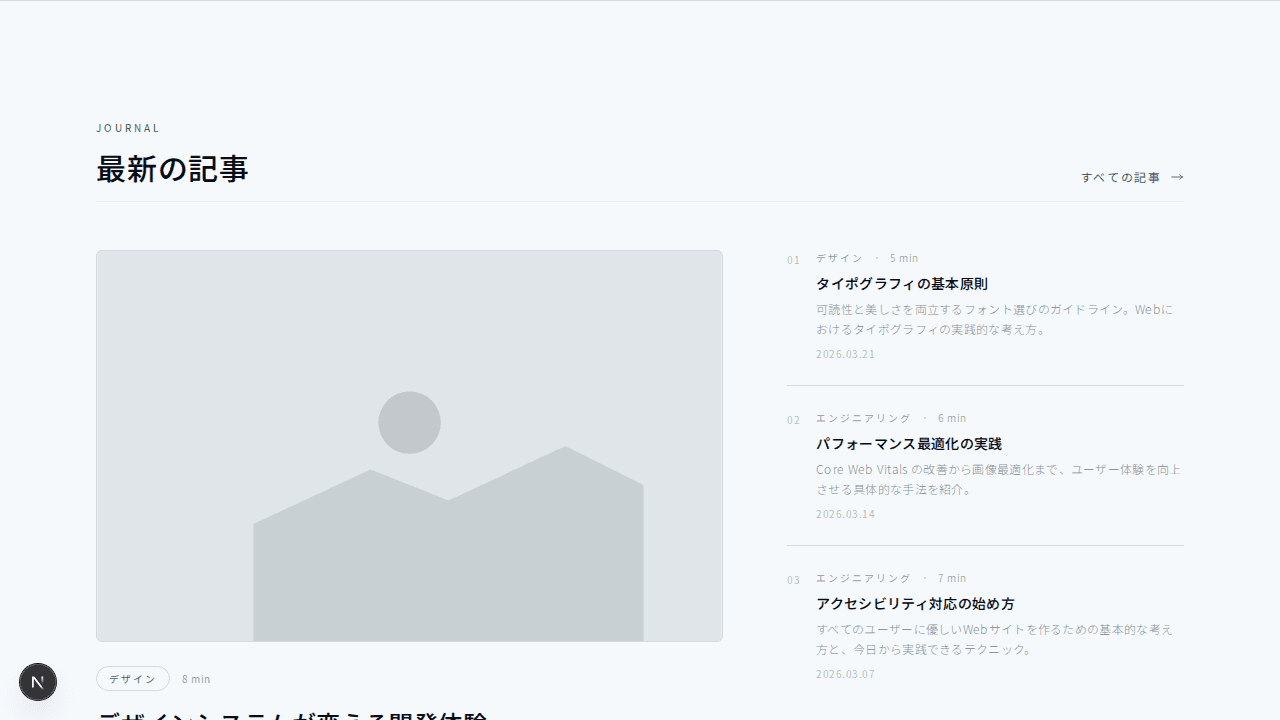This screenshot has width=1280, height=720.
Task: Open the Next.js dev tools button
Action: pyautogui.click(x=38, y=682)
